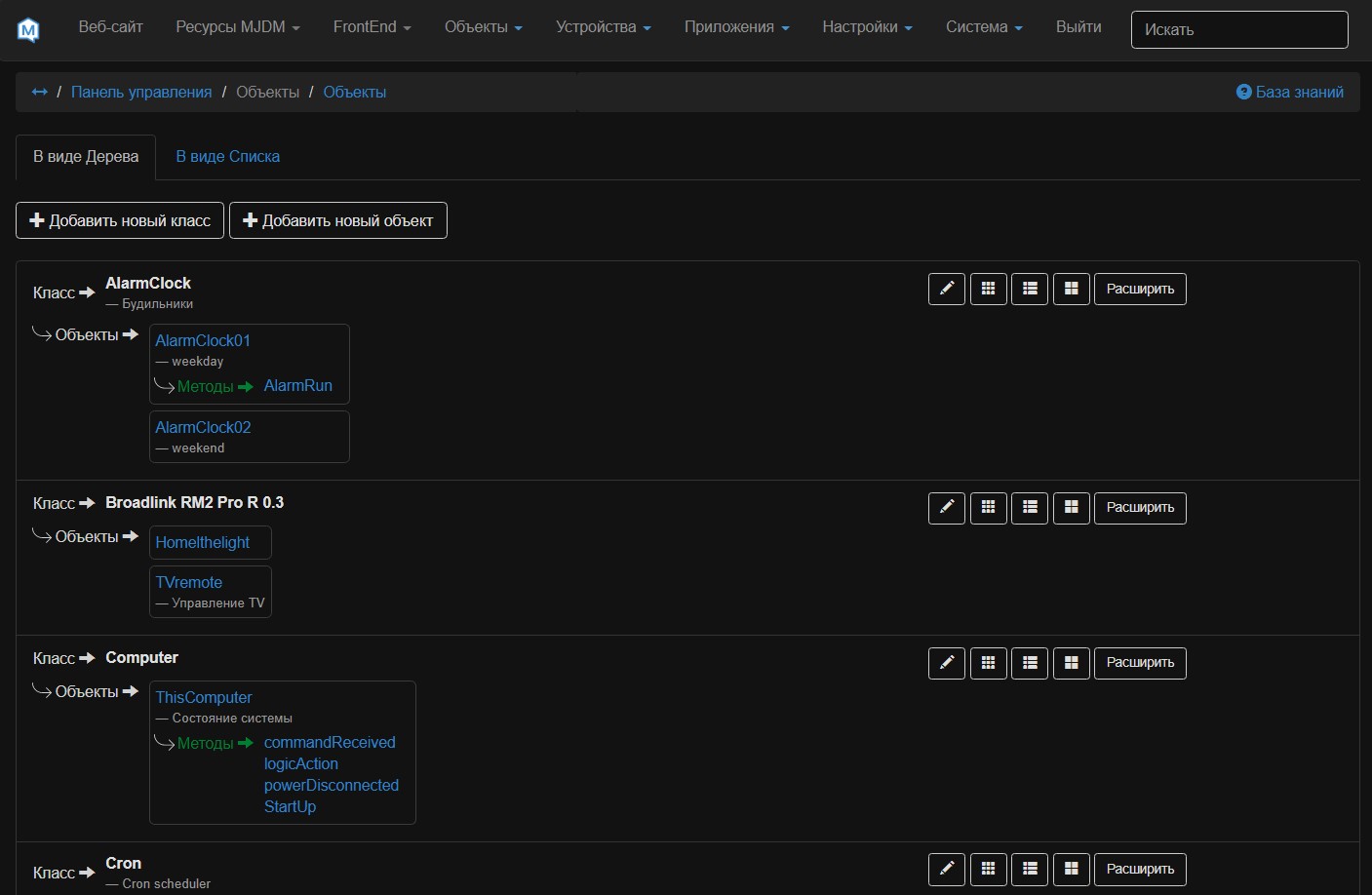Screen dimensions: 1372x895
Task: Open the База знаний link
Action: (1289, 92)
